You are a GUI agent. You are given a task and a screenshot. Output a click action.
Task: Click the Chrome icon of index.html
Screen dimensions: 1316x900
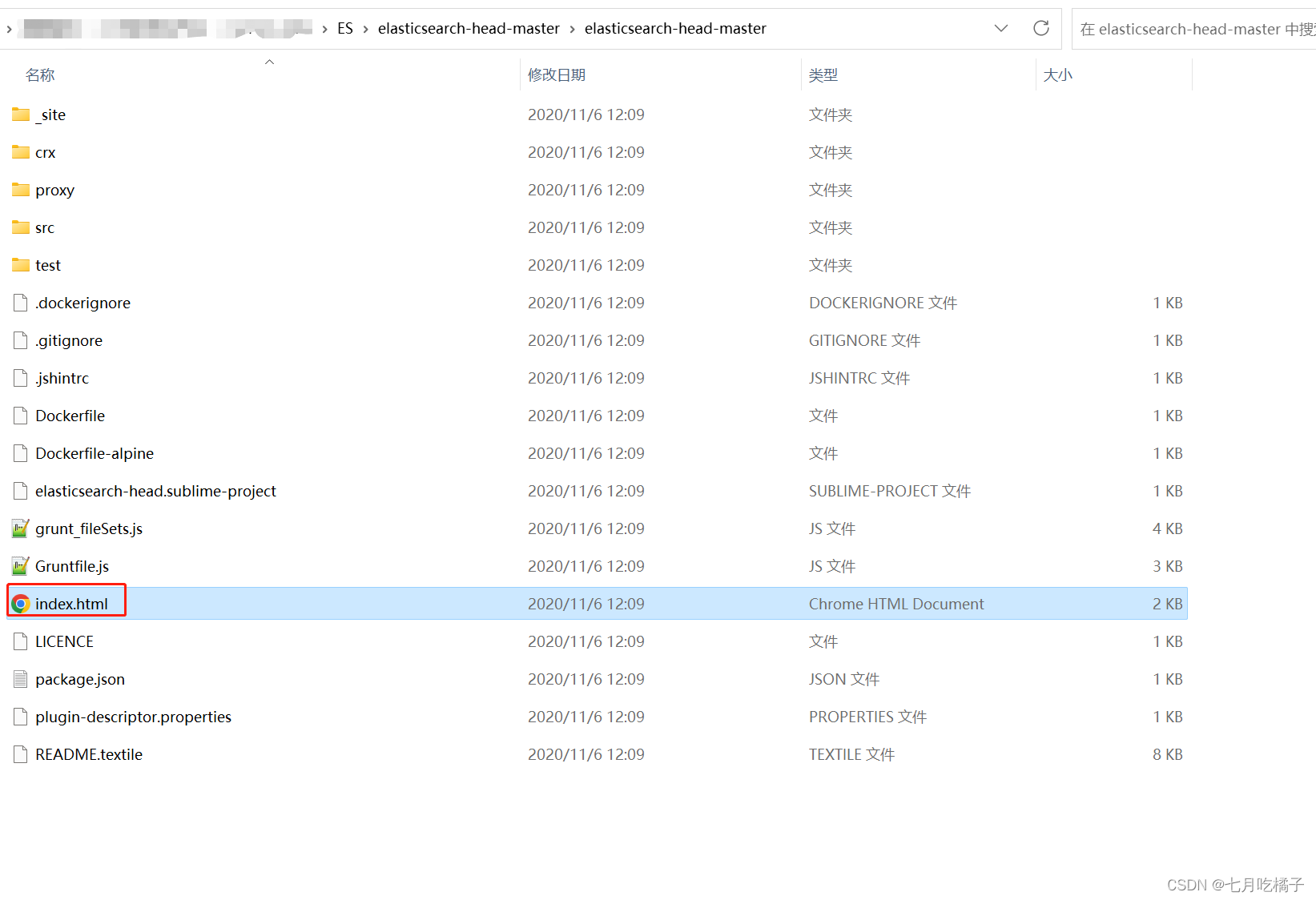(21, 604)
